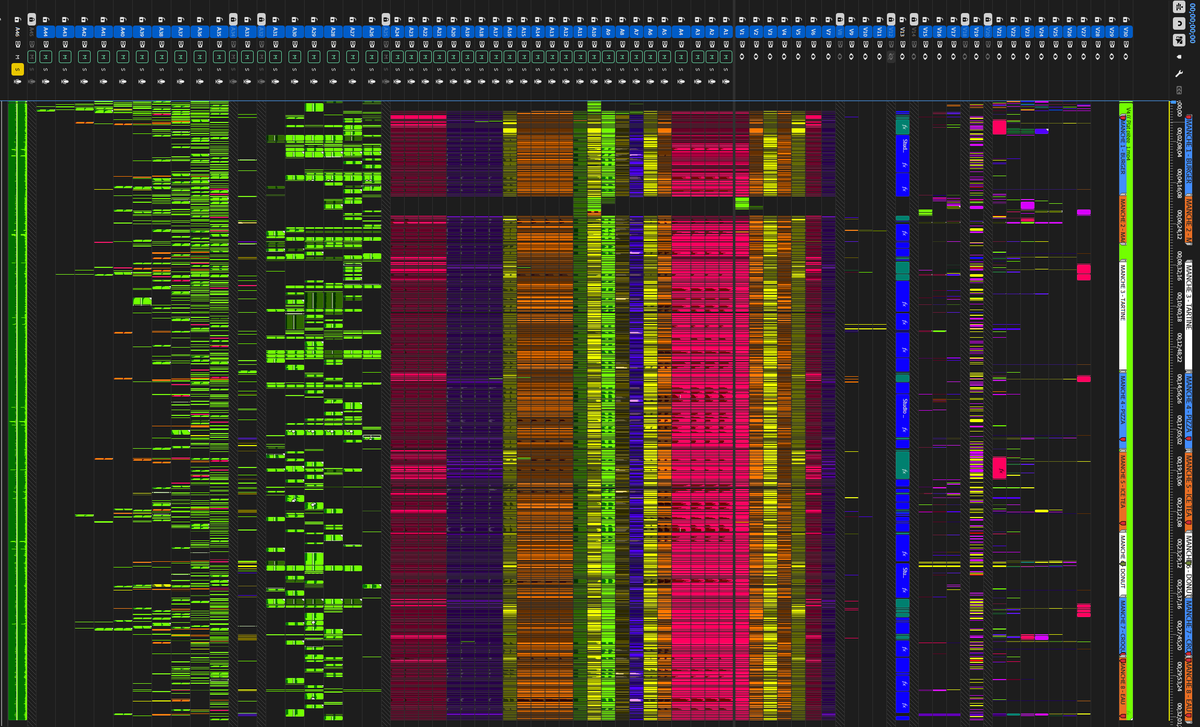
Task: Toggle track targeting button A41
Action: coord(103,32)
